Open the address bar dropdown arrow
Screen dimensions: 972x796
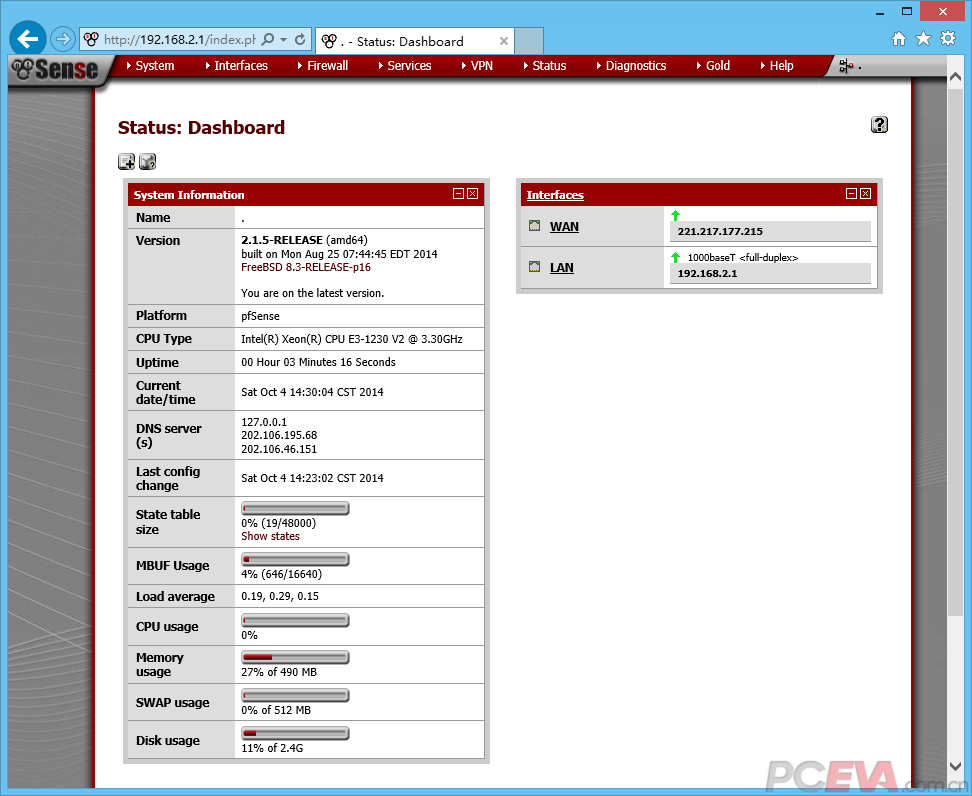tap(284, 40)
